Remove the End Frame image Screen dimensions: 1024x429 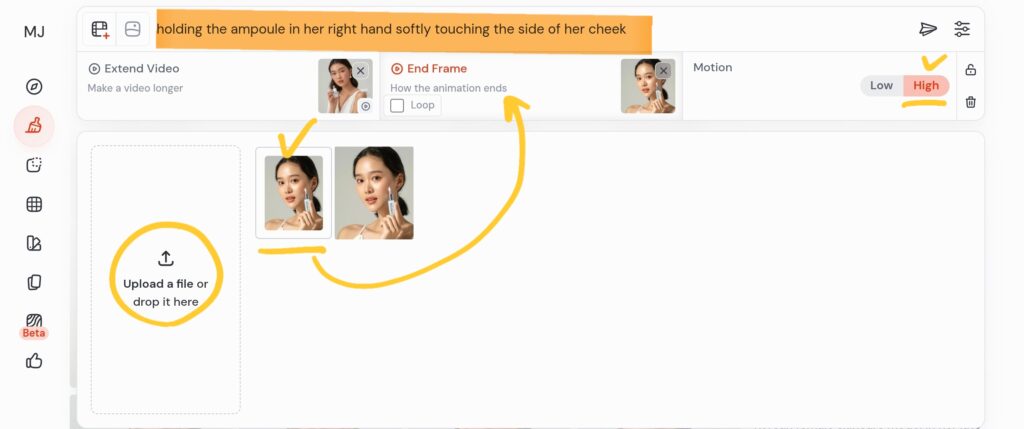tap(664, 71)
